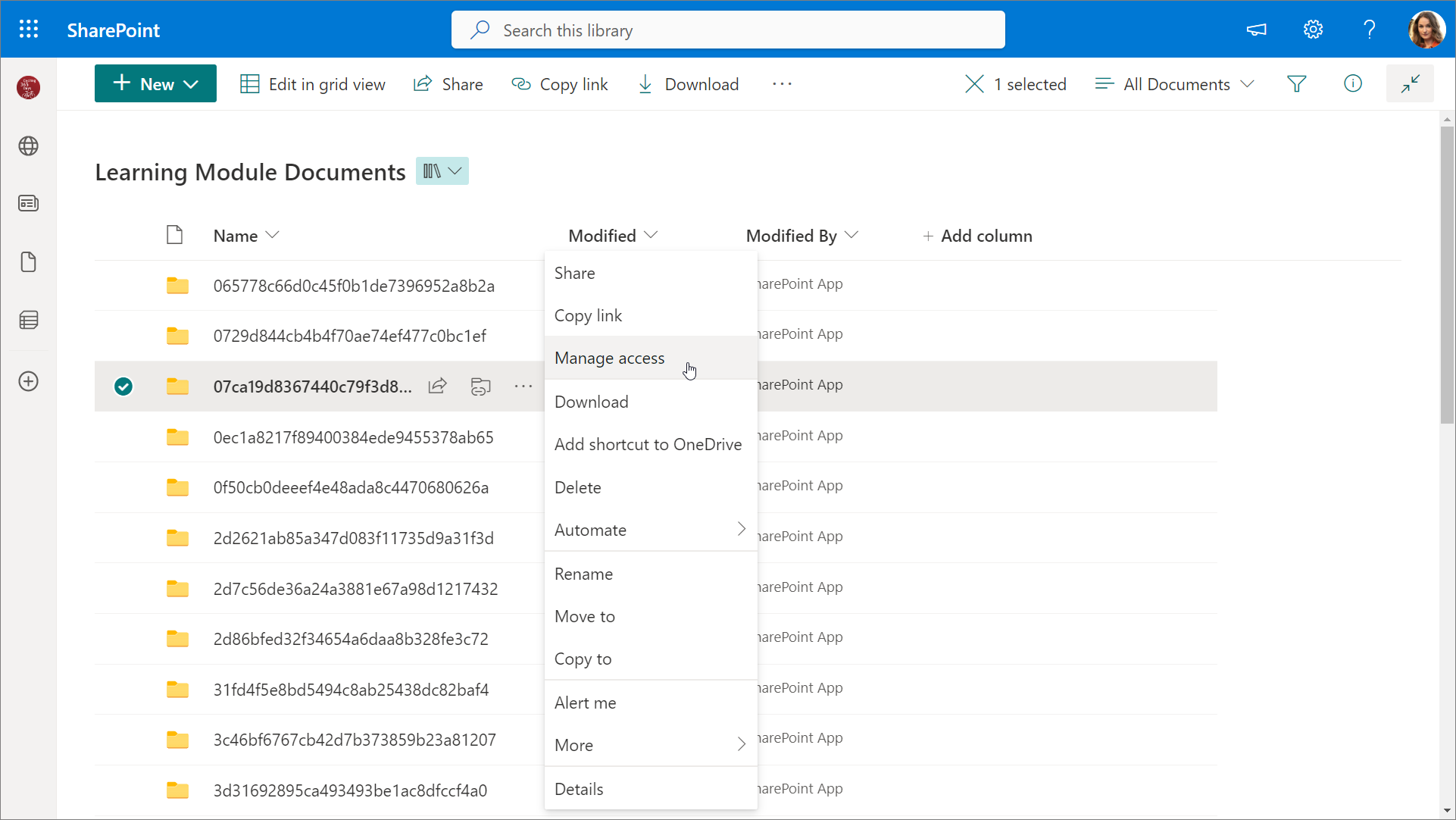1456x820 pixels.
Task: Open the info details pane icon
Action: pos(1352,84)
